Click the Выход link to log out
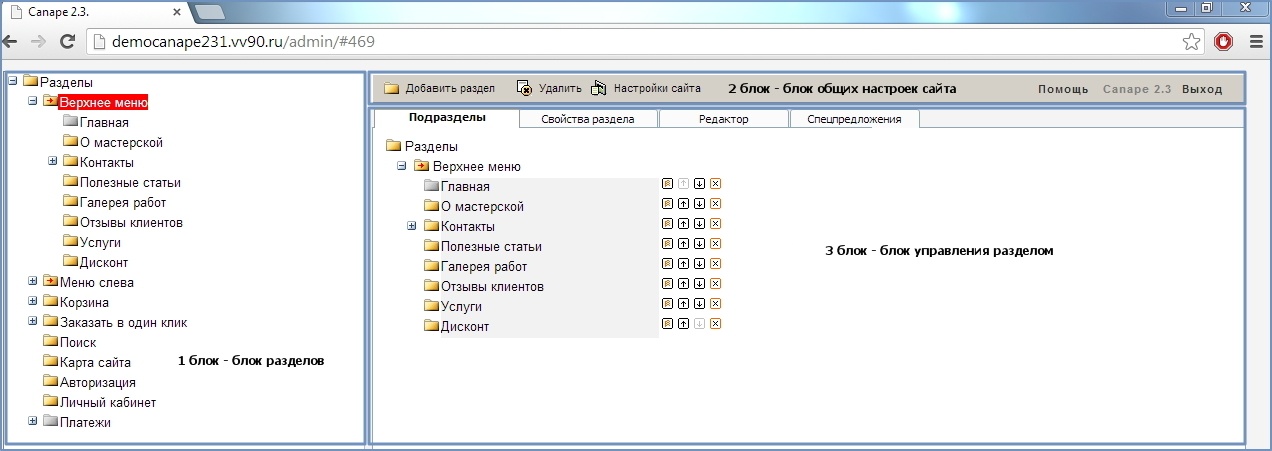1272x451 pixels. tap(1202, 89)
